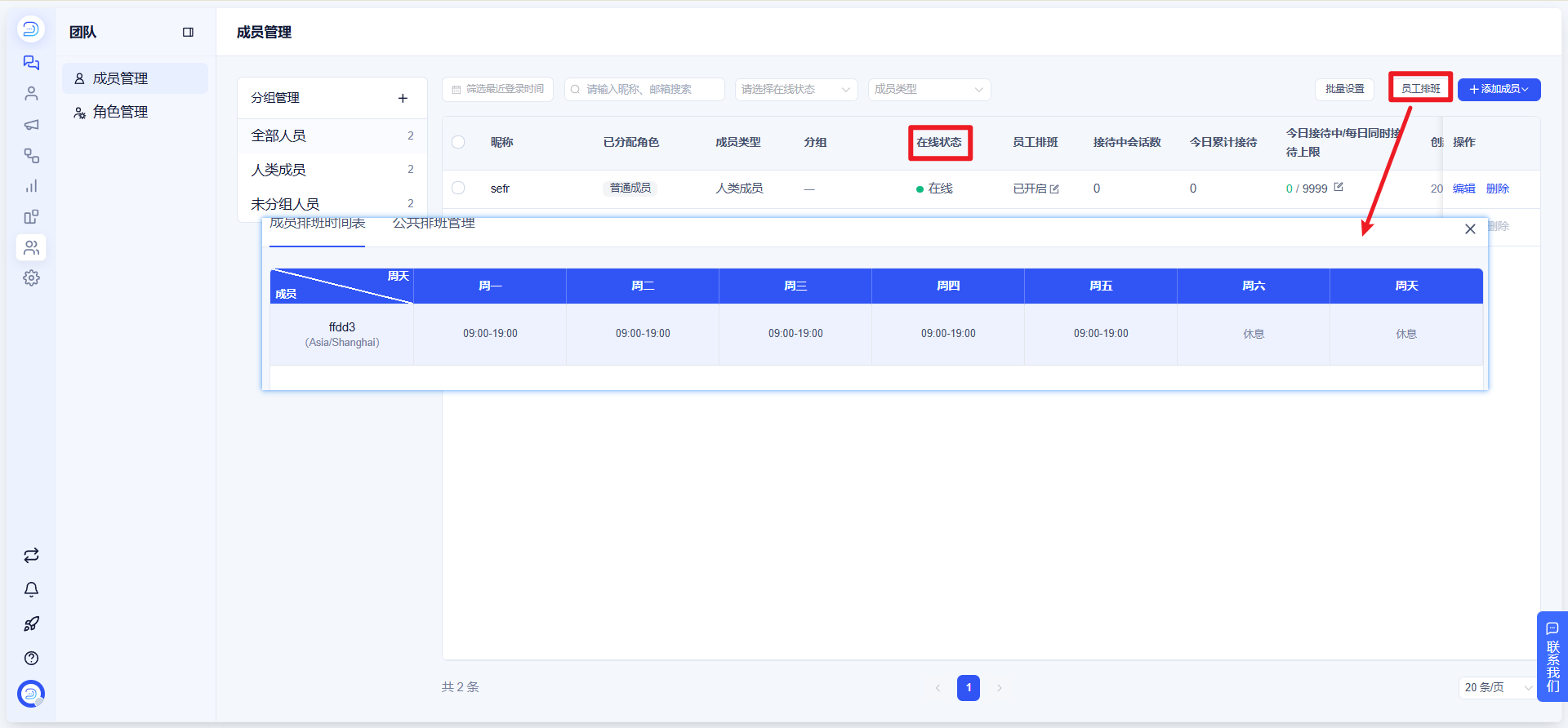Screen dimensions: 1568x728
Task: Select the checkbox for member sefr
Action: (x=458, y=188)
